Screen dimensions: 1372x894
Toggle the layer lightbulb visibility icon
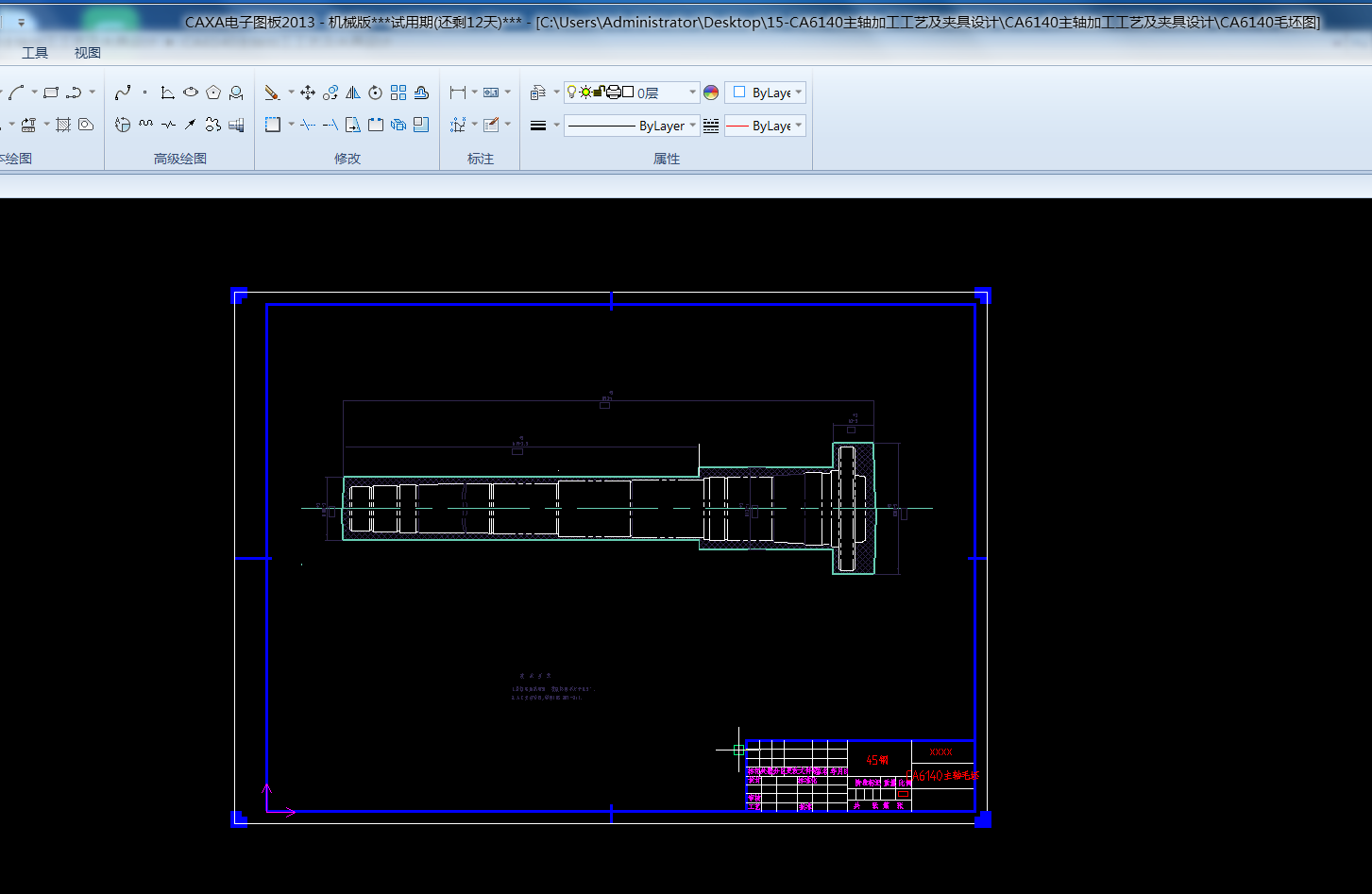(572, 93)
